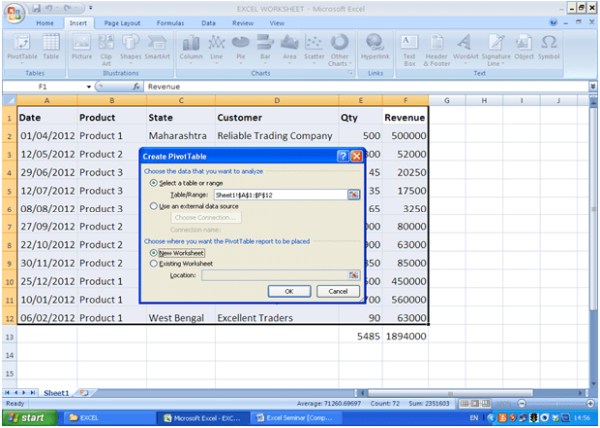Click the help question mark in the dialog
This screenshot has height=428, width=600.
(343, 157)
